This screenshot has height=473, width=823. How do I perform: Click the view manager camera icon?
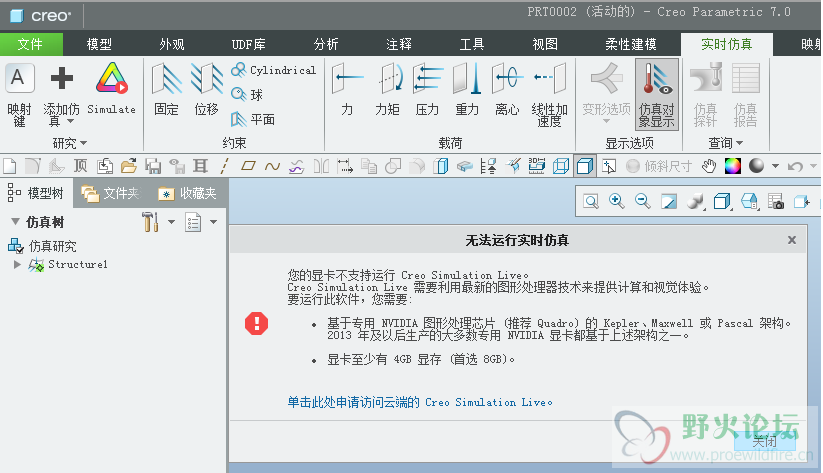click(776, 202)
